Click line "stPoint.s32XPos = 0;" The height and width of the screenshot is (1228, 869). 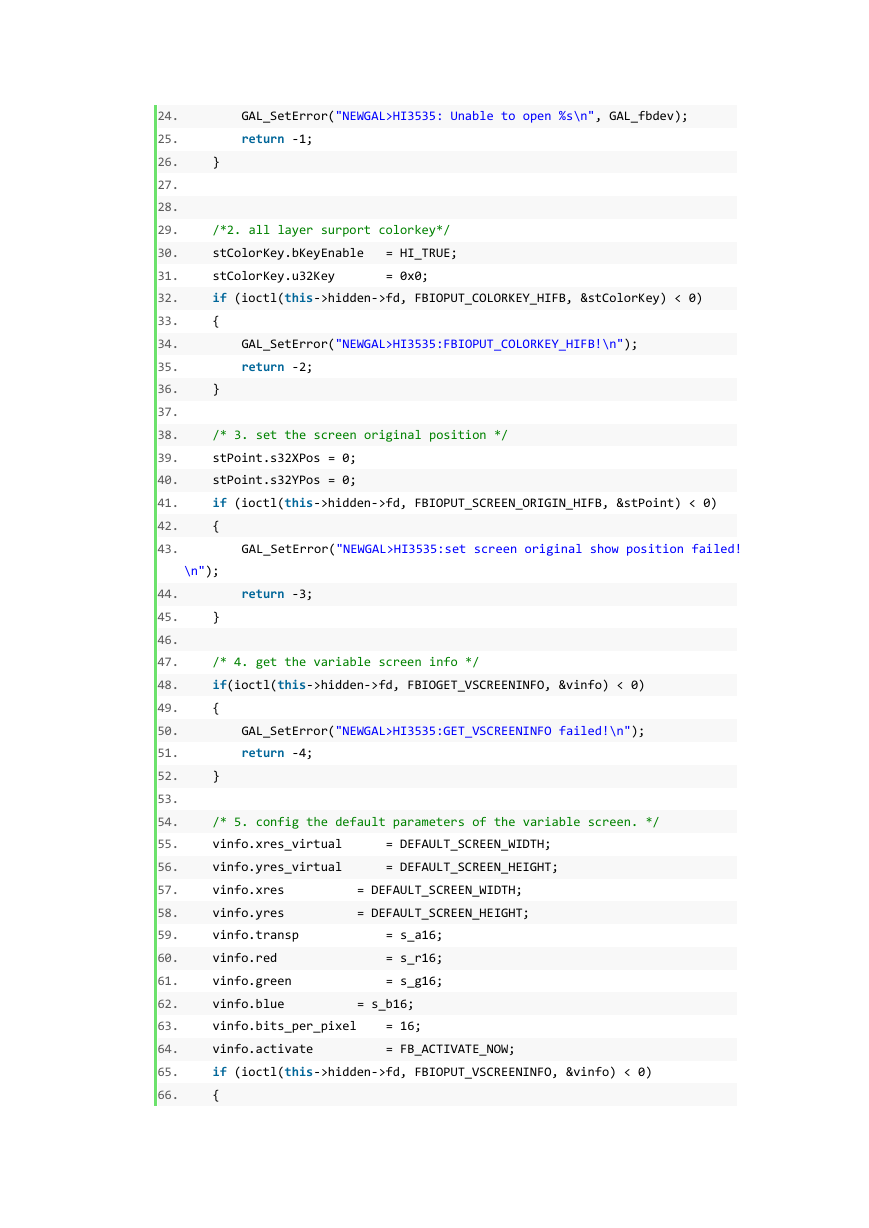coord(284,458)
